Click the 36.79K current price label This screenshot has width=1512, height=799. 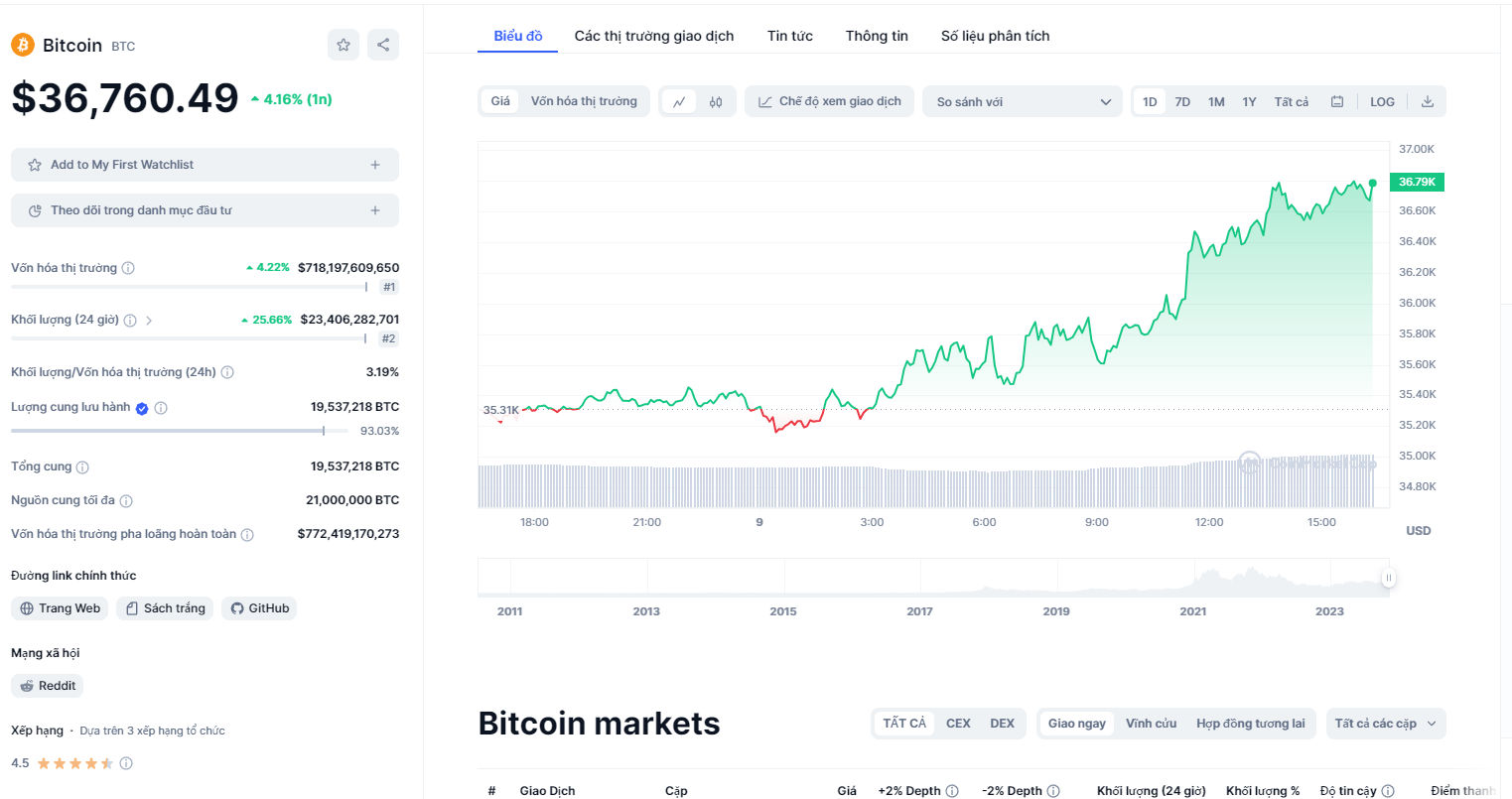1417,182
